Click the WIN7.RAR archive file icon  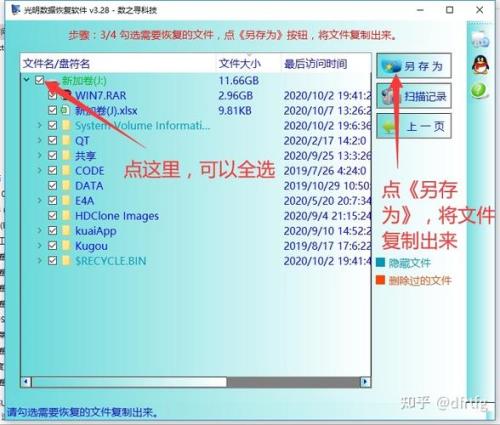[67, 95]
